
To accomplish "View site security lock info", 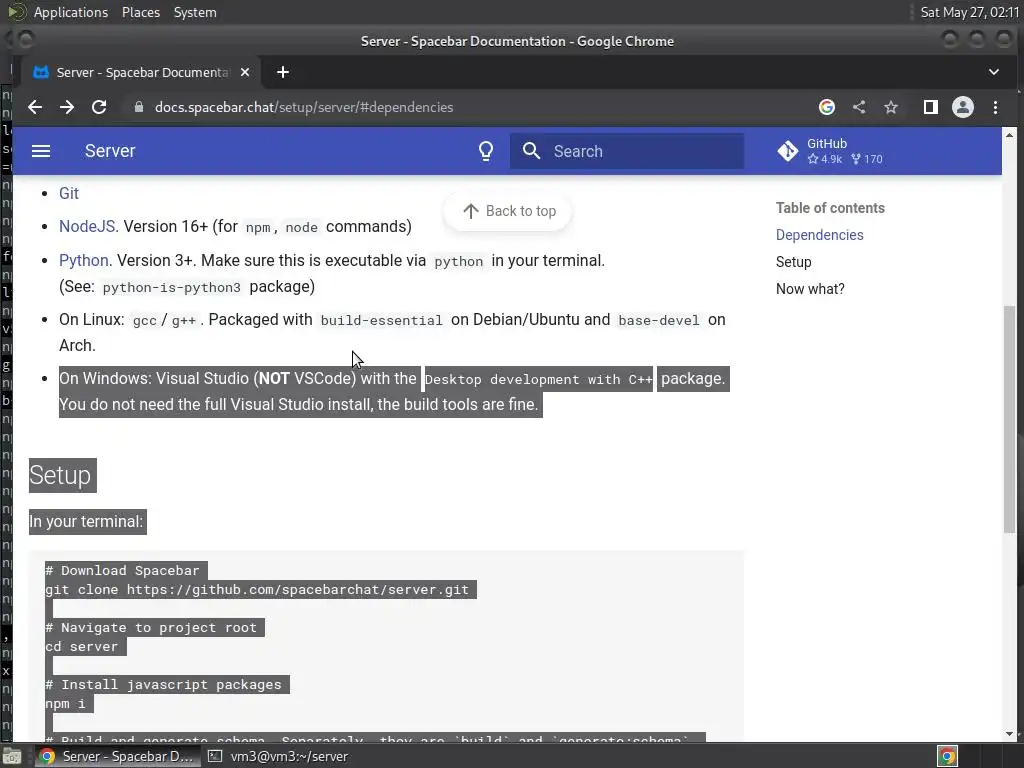I will coord(138,107).
